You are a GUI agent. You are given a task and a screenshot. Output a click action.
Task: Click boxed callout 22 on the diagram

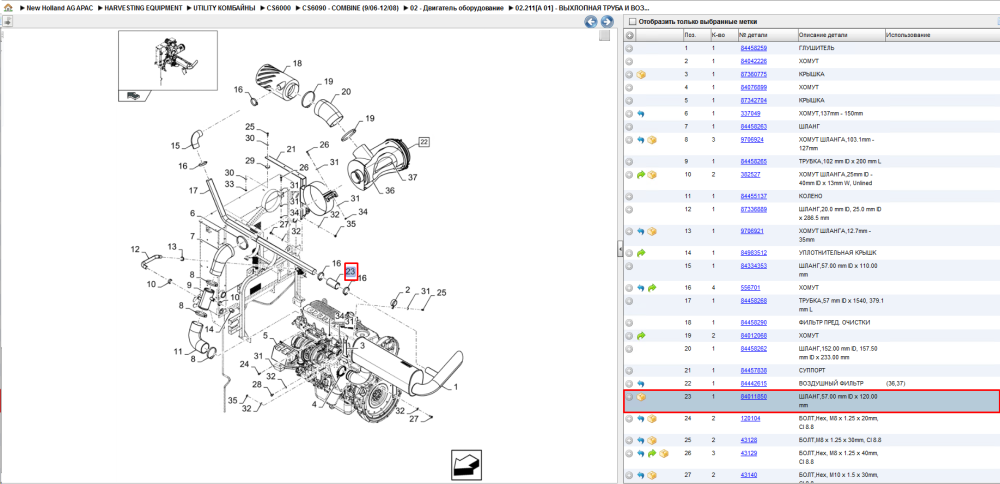pyautogui.click(x=424, y=142)
